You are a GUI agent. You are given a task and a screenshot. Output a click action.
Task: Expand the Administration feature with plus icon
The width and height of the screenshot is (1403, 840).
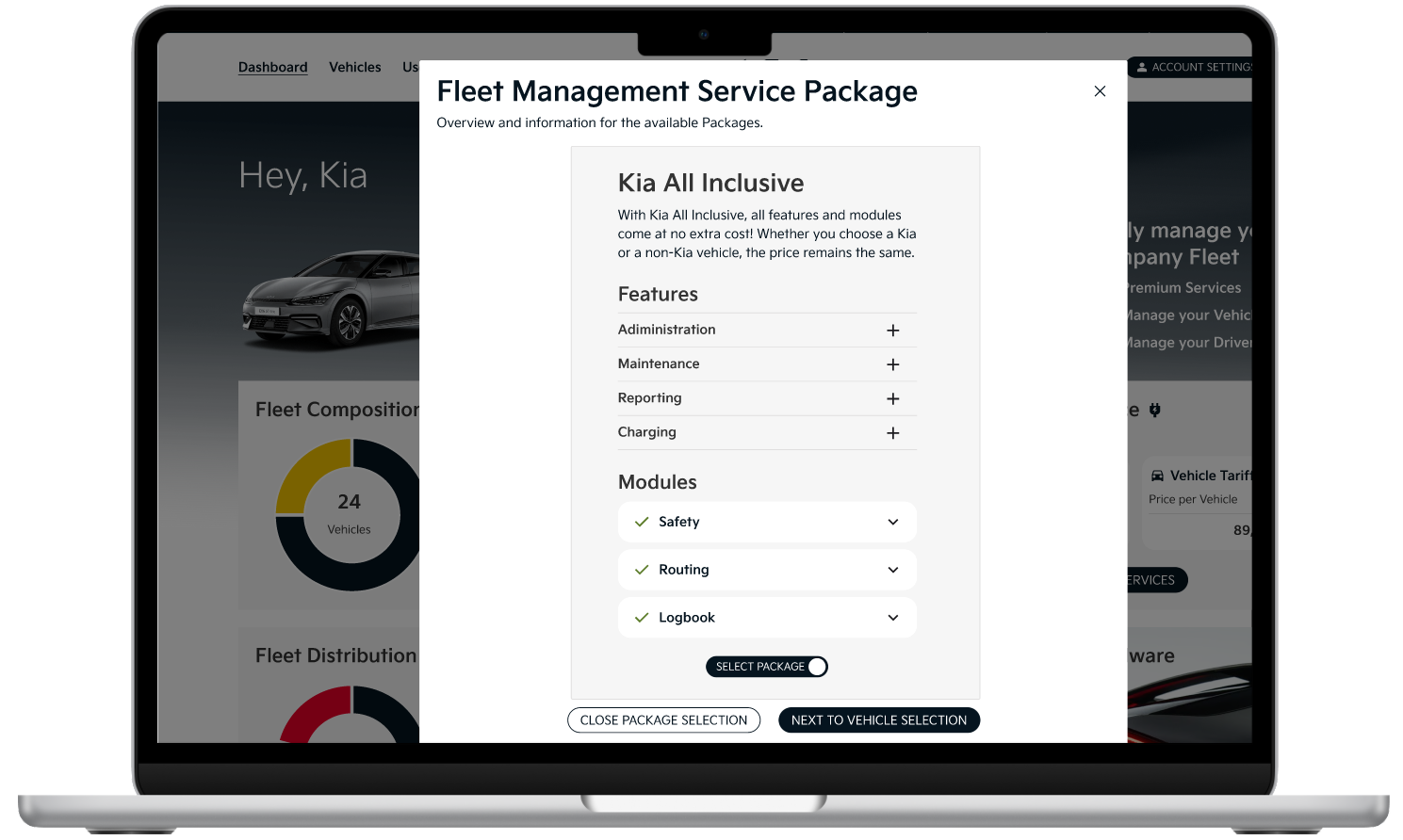892,331
